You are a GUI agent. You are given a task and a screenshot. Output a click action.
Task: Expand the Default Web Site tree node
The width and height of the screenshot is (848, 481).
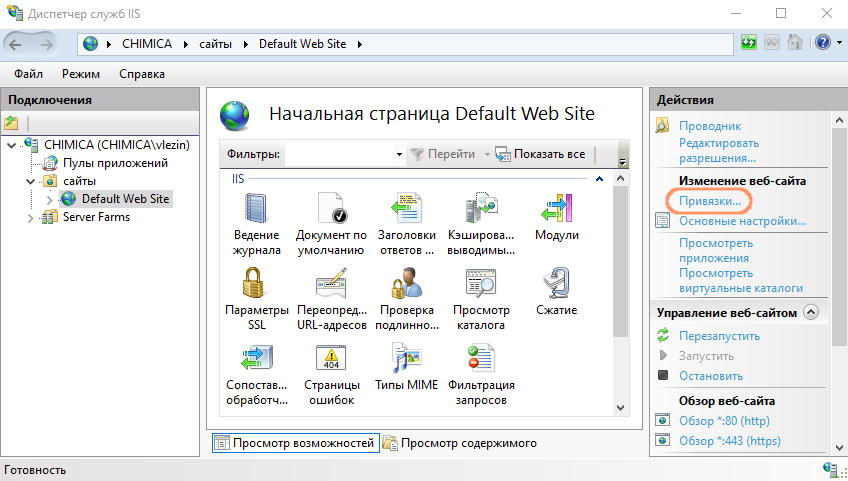pyautogui.click(x=50, y=199)
